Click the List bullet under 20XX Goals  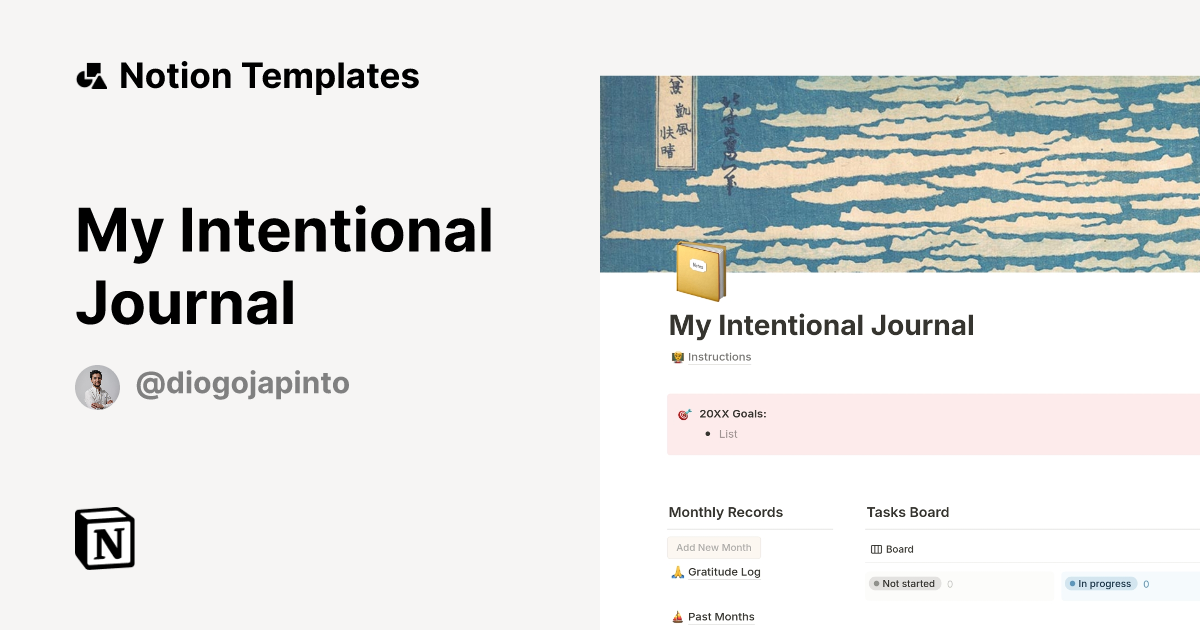click(727, 434)
